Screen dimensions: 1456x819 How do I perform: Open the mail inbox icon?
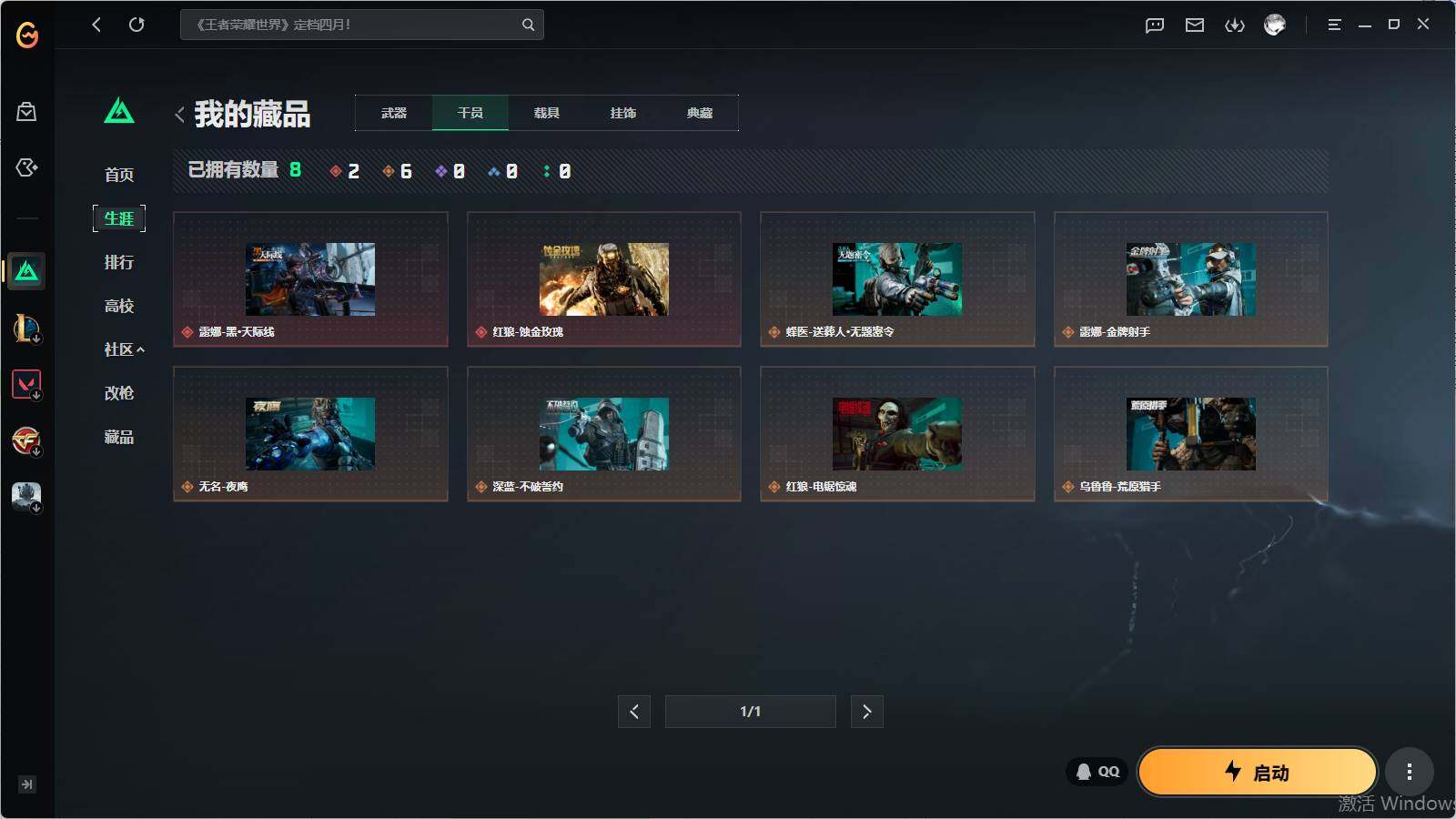coord(1195,25)
